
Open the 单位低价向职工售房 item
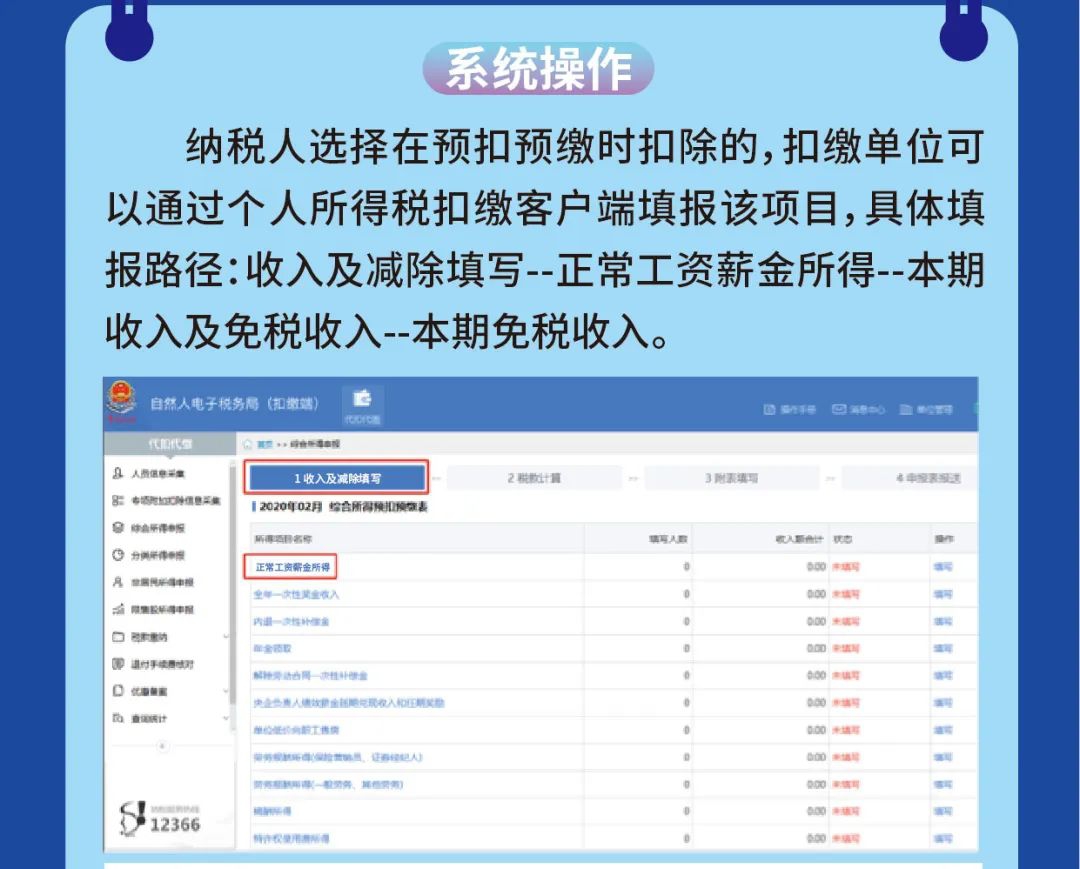296,730
